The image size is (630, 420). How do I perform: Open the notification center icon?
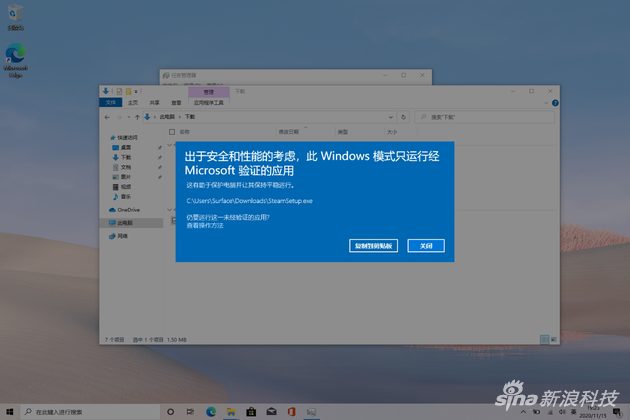tap(617, 412)
